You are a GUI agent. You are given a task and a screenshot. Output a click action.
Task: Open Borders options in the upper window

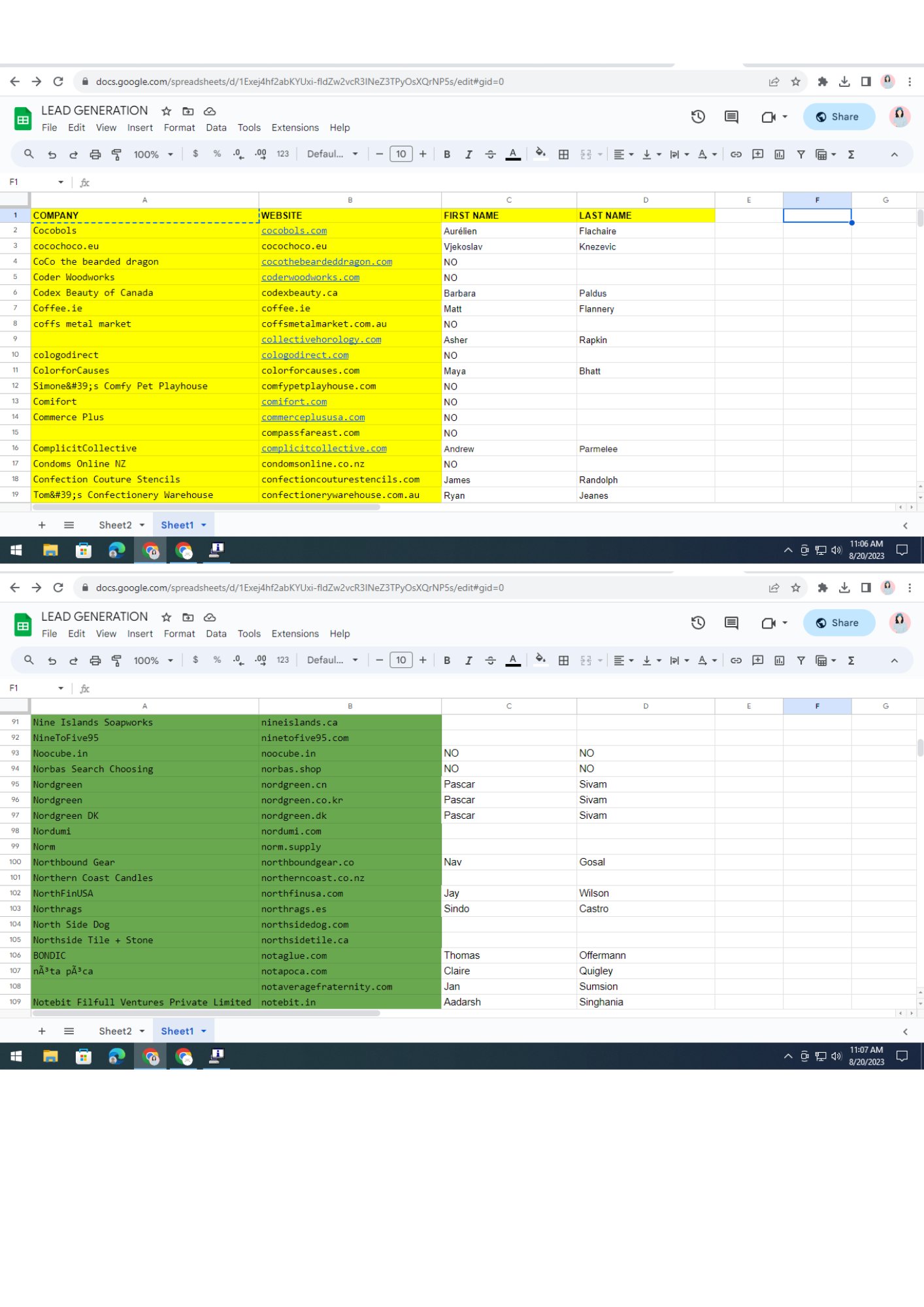point(563,155)
